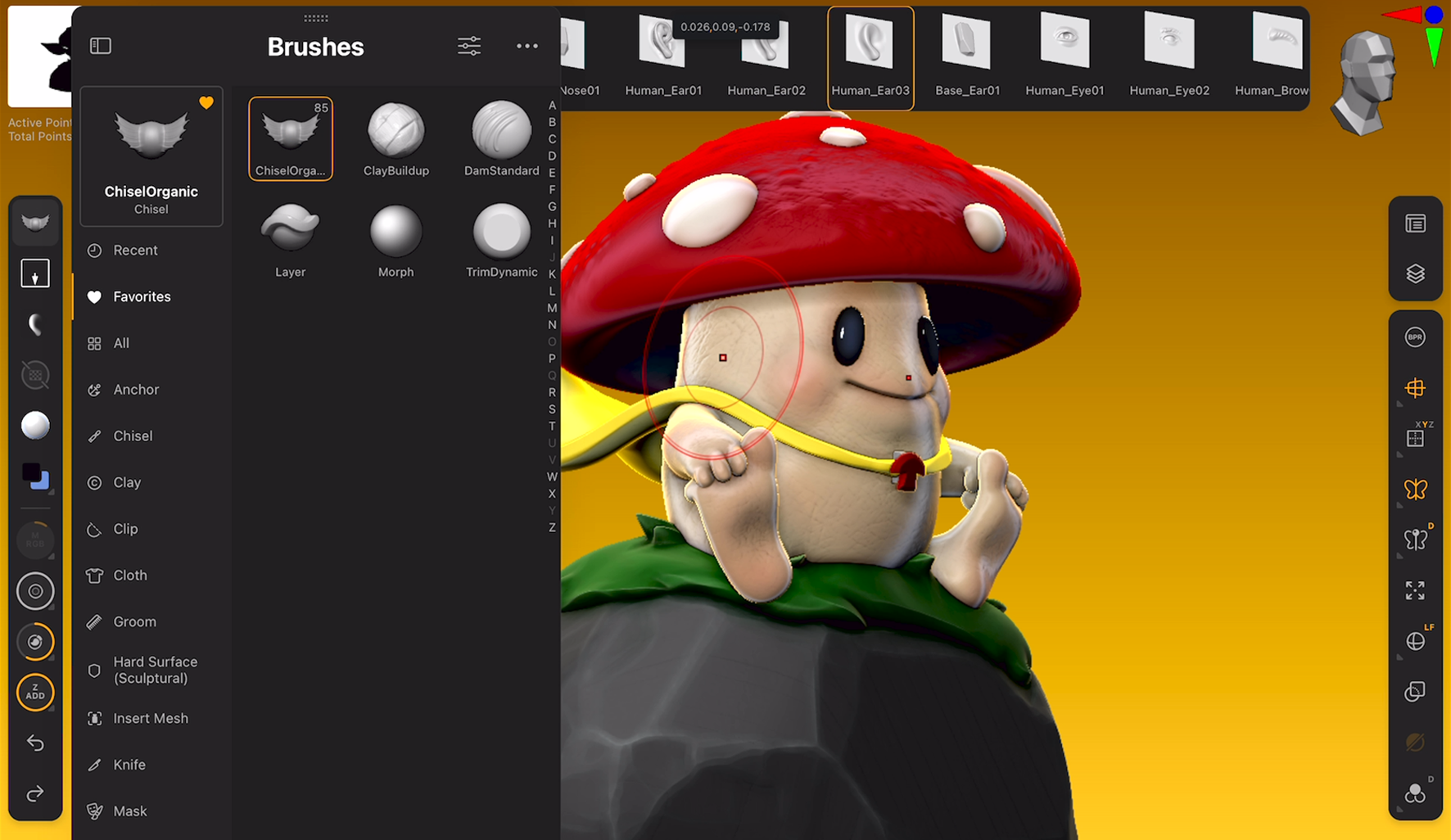Toggle Z ADD sculpting mode
Image resolution: width=1451 pixels, height=840 pixels.
coord(34,692)
